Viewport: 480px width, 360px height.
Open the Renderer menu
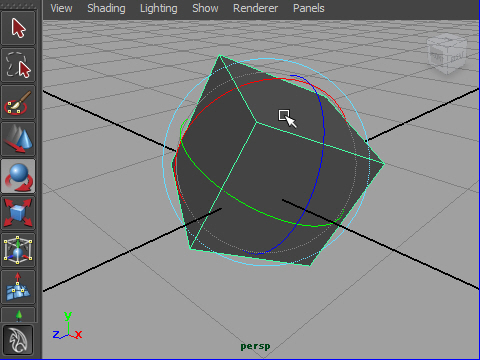tap(255, 8)
